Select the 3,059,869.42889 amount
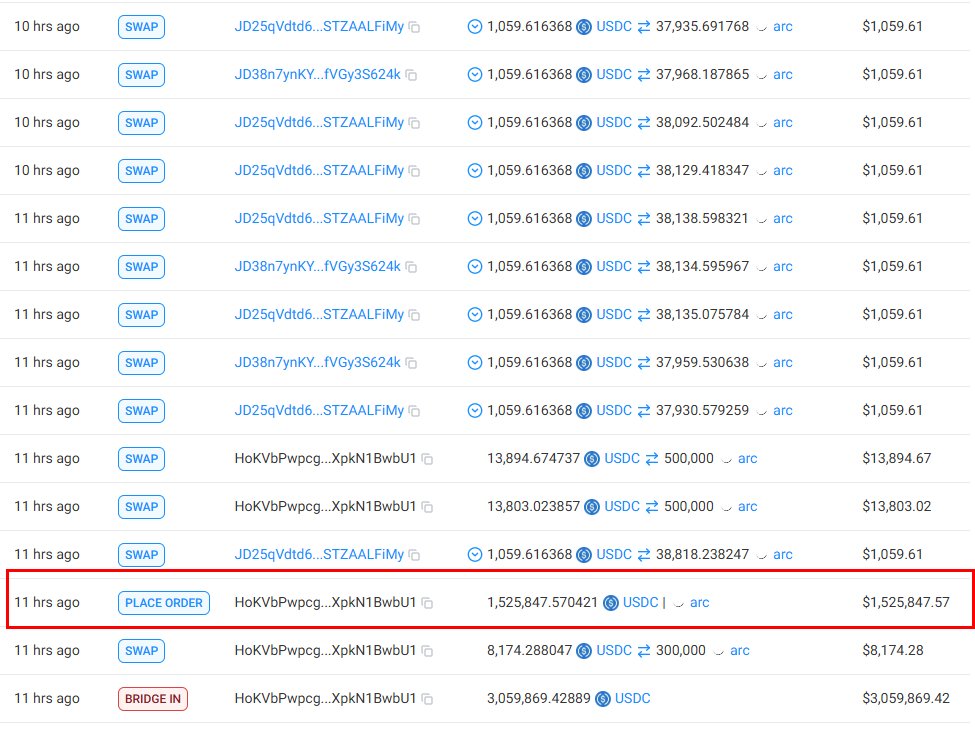Viewport: 975px width, 733px height. click(x=538, y=699)
